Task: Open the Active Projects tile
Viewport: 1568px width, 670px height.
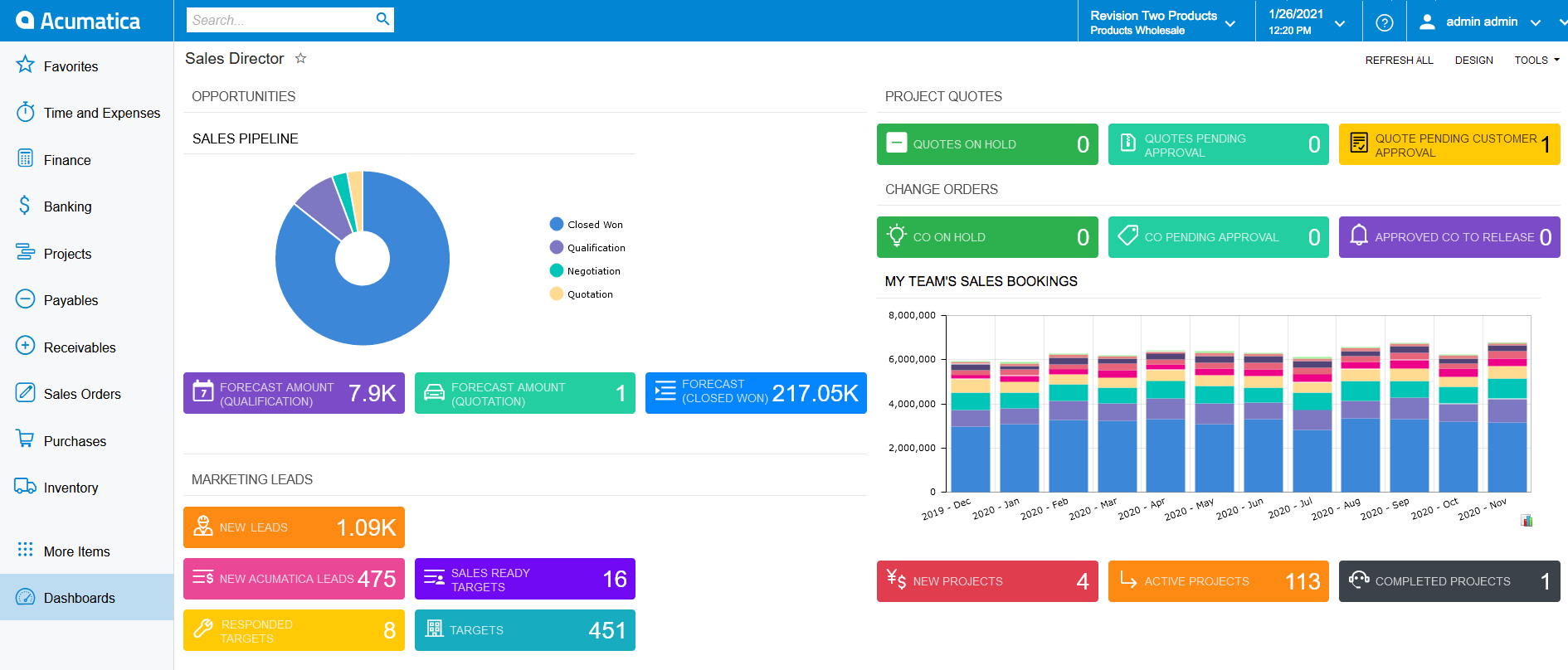Action: (1219, 581)
